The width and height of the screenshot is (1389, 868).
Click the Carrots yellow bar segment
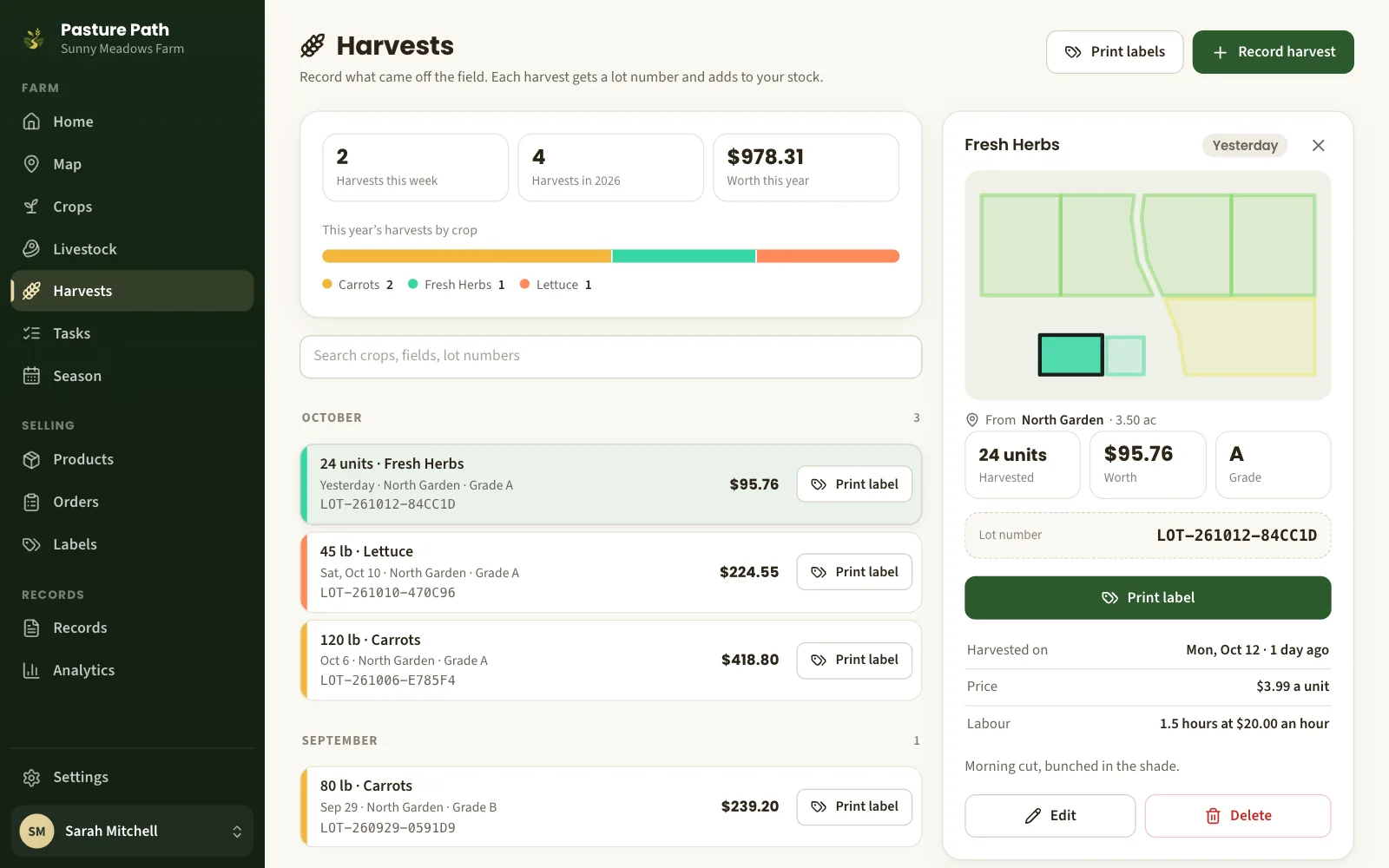tap(466, 256)
